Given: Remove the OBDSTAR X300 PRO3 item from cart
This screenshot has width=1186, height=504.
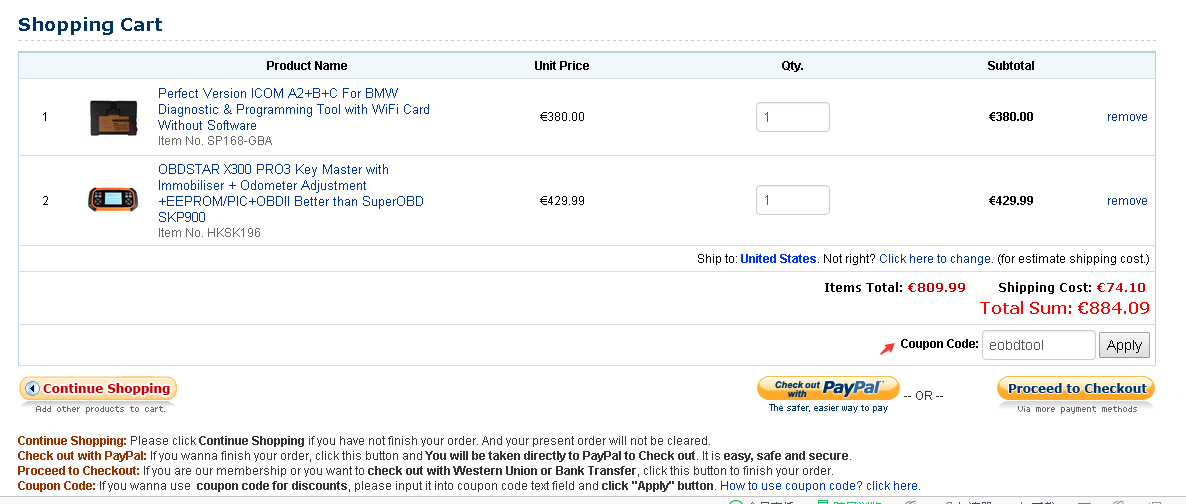Looking at the screenshot, I should (1127, 201).
